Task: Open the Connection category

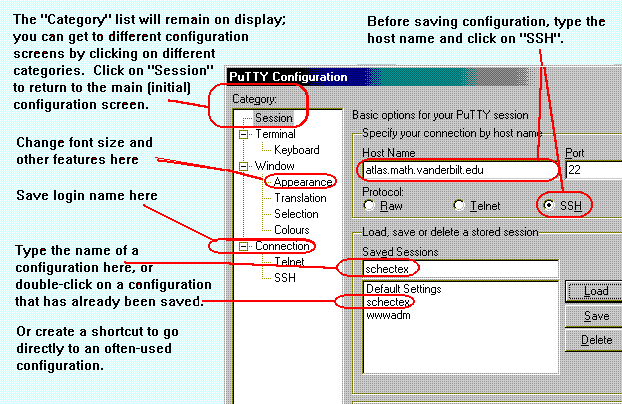Action: pyautogui.click(x=282, y=246)
